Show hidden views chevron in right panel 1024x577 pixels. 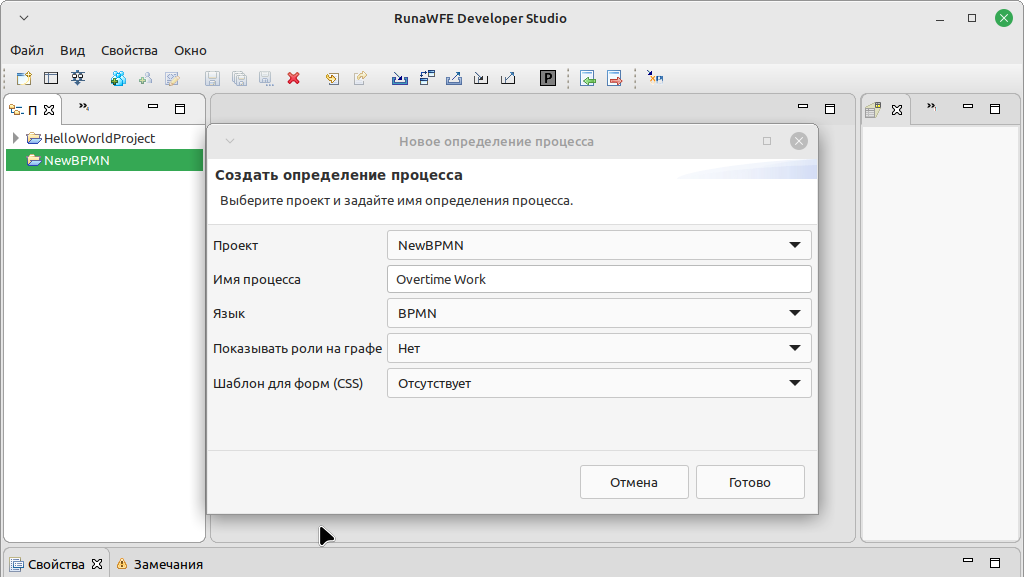(x=931, y=107)
